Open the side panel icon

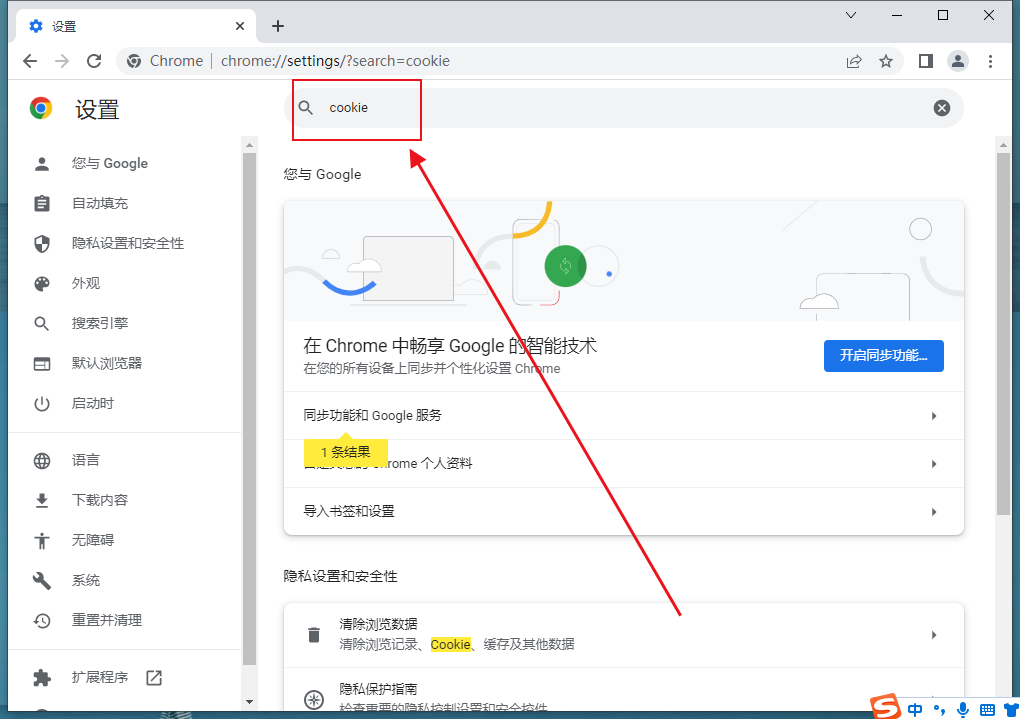click(926, 61)
